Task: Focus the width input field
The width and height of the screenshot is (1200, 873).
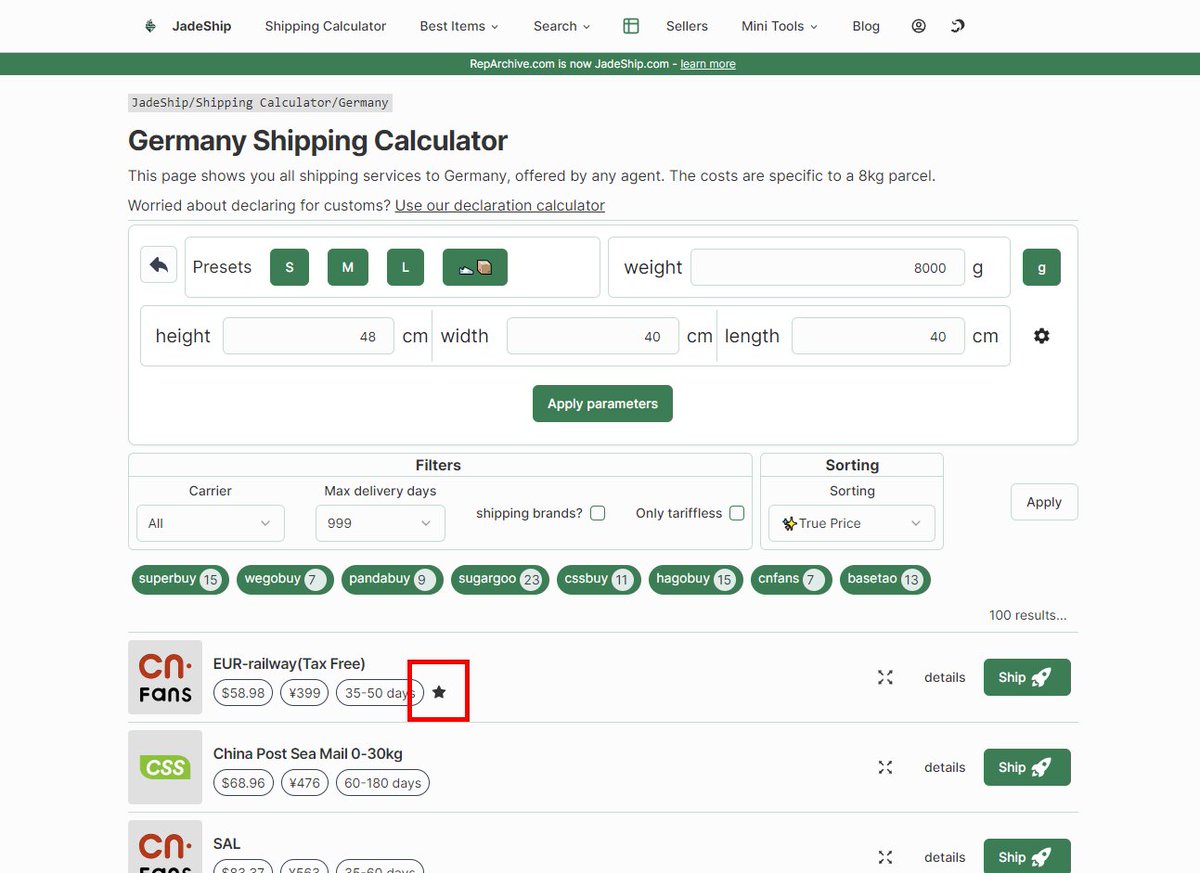Action: pos(593,336)
